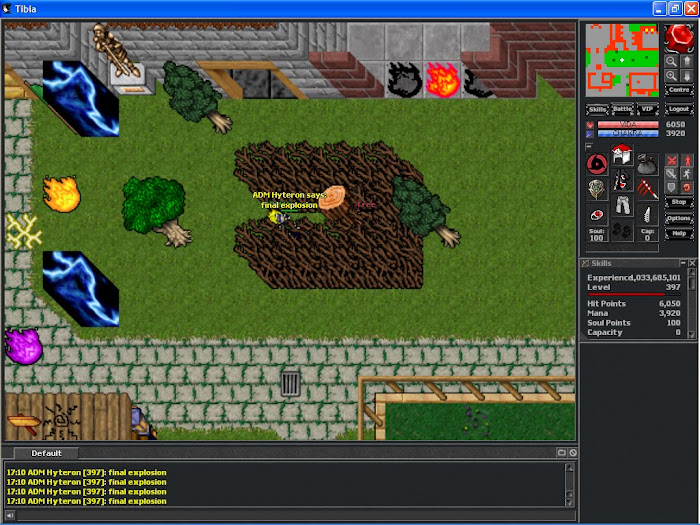Click the Logout button
700x525 pixels.
tap(679, 109)
